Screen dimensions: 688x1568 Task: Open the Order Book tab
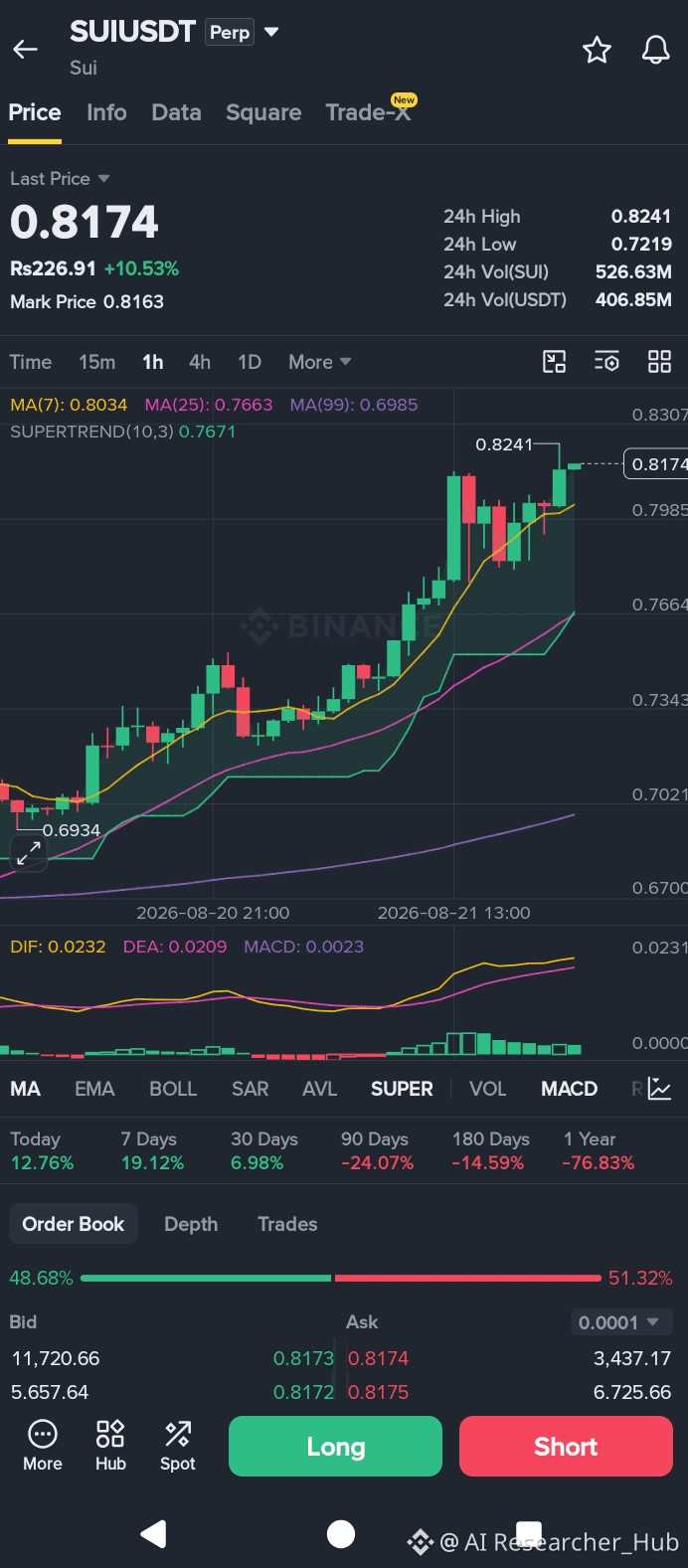(x=74, y=1224)
